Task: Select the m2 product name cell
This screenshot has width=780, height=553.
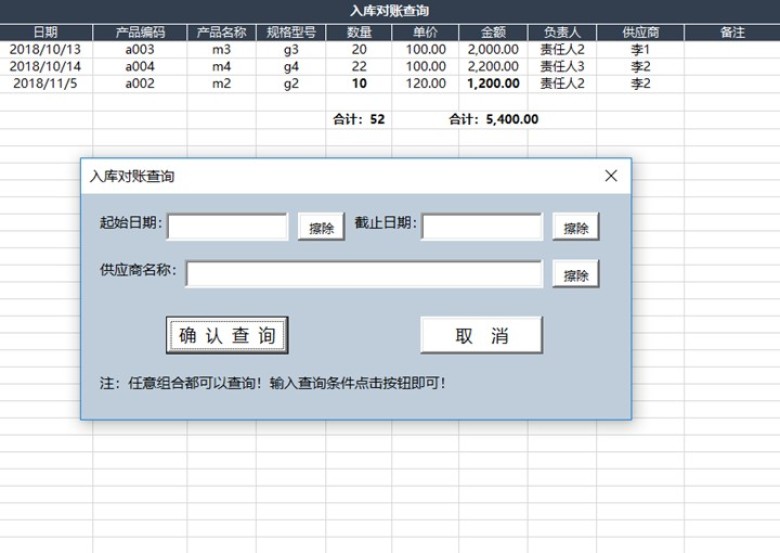Action: pos(221,84)
